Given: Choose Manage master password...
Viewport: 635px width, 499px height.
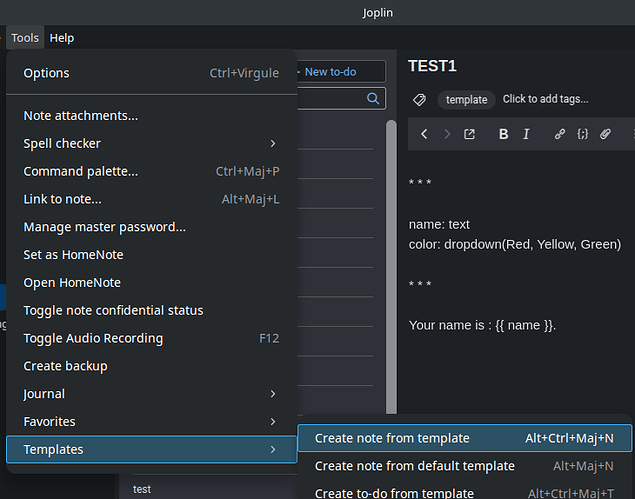Looking at the screenshot, I should point(151,227).
